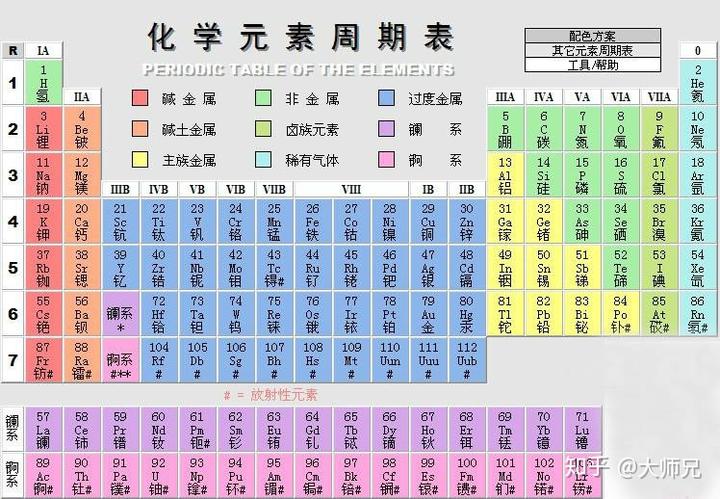Click the Carbon (6 C) element cell

543,129
